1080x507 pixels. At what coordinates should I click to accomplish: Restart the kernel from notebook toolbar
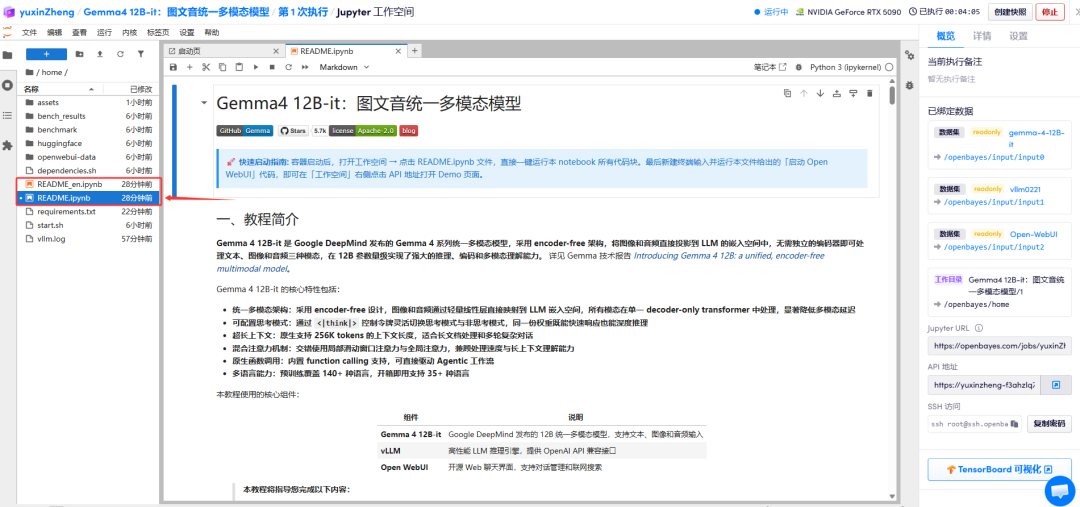[x=289, y=67]
